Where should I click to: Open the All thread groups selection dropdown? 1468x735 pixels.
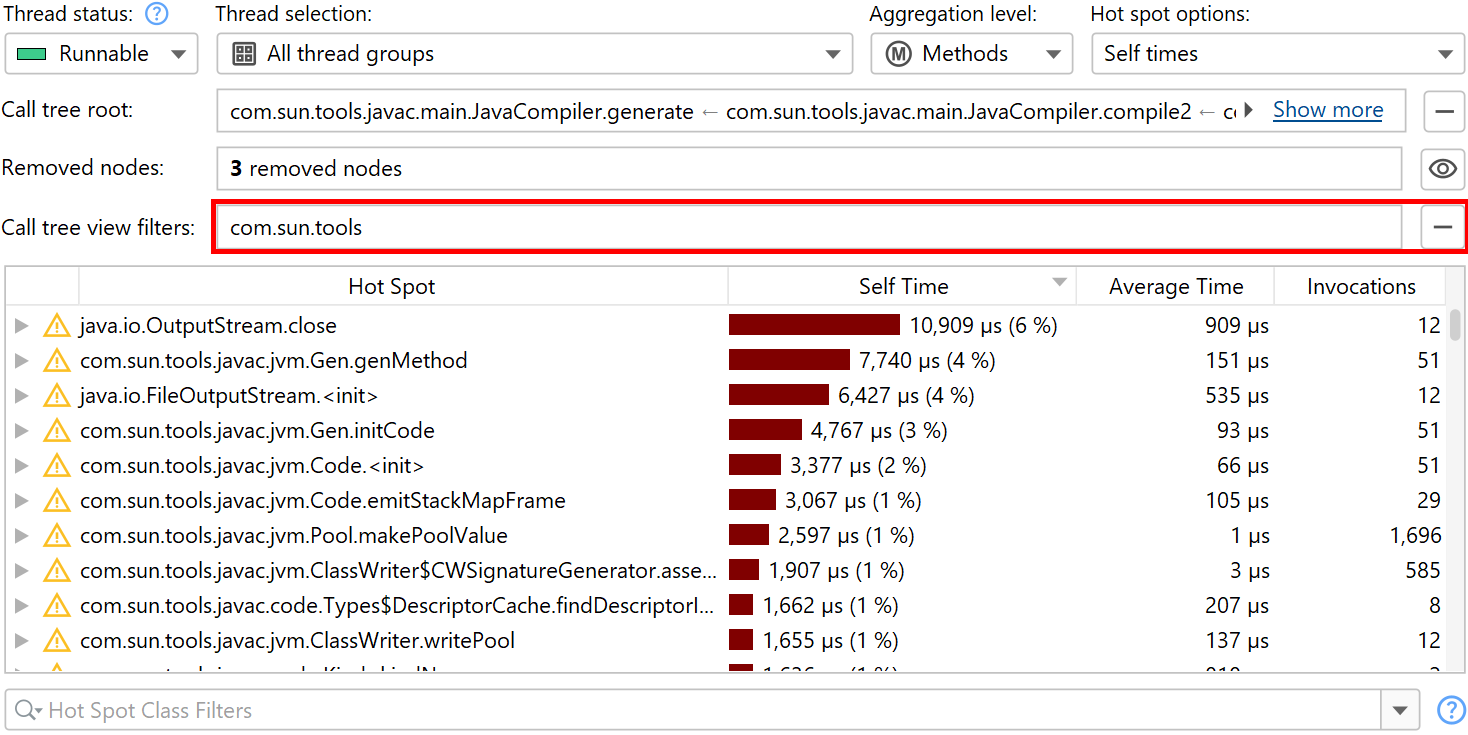pos(534,54)
